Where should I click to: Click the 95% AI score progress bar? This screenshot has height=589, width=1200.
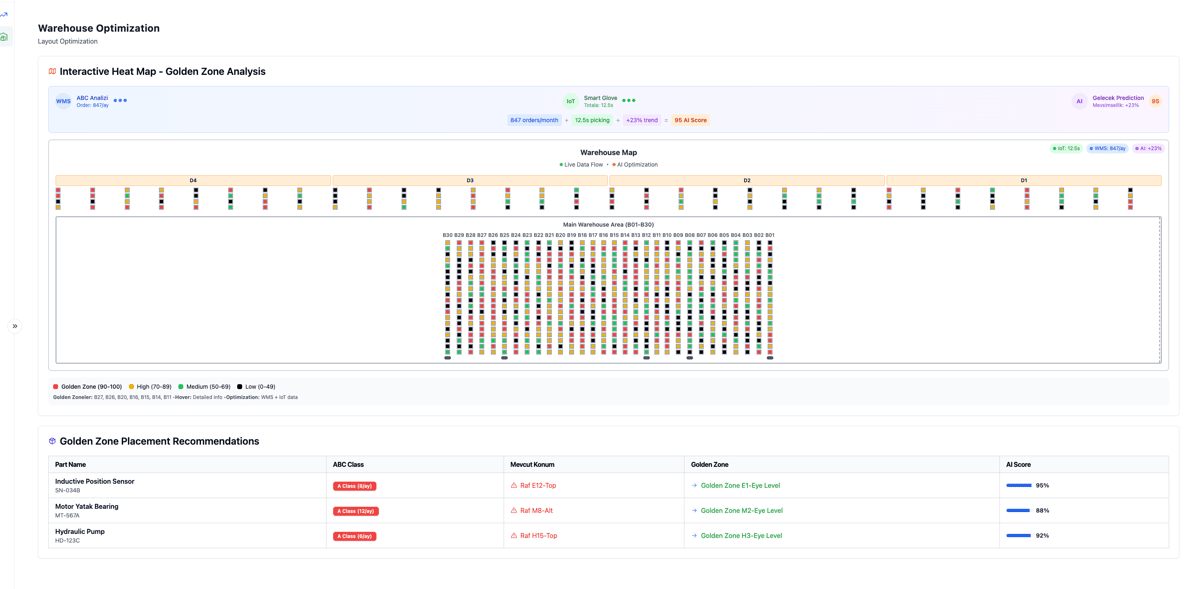pyautogui.click(x=1019, y=485)
